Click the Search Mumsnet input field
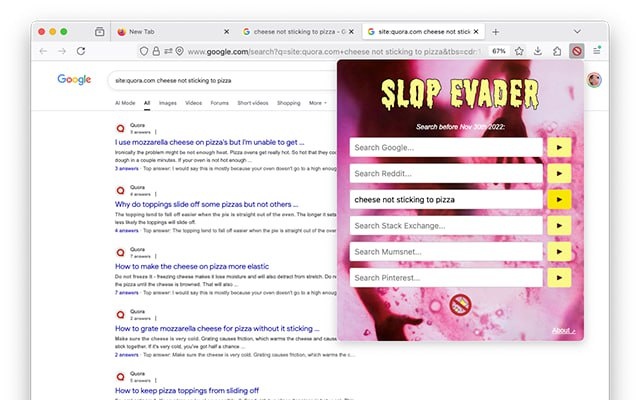 [446, 252]
